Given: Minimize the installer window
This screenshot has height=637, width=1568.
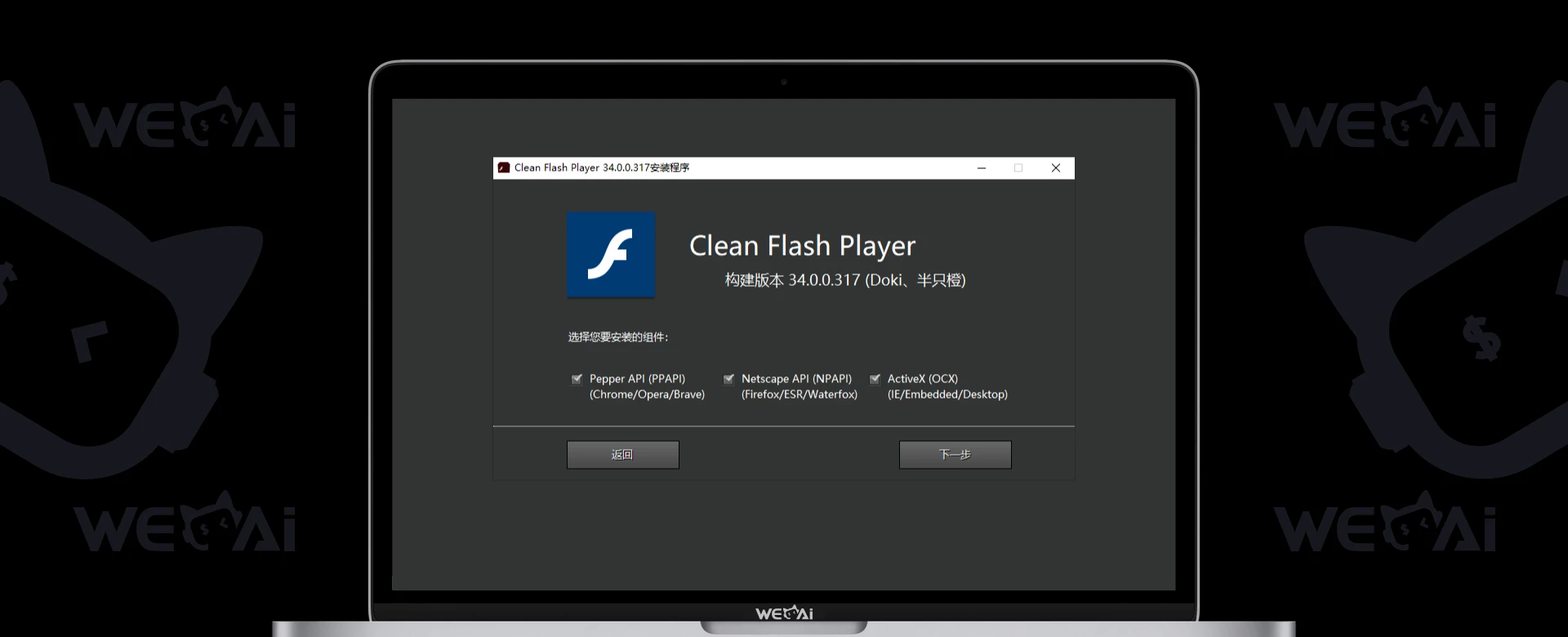Looking at the screenshot, I should [x=982, y=167].
